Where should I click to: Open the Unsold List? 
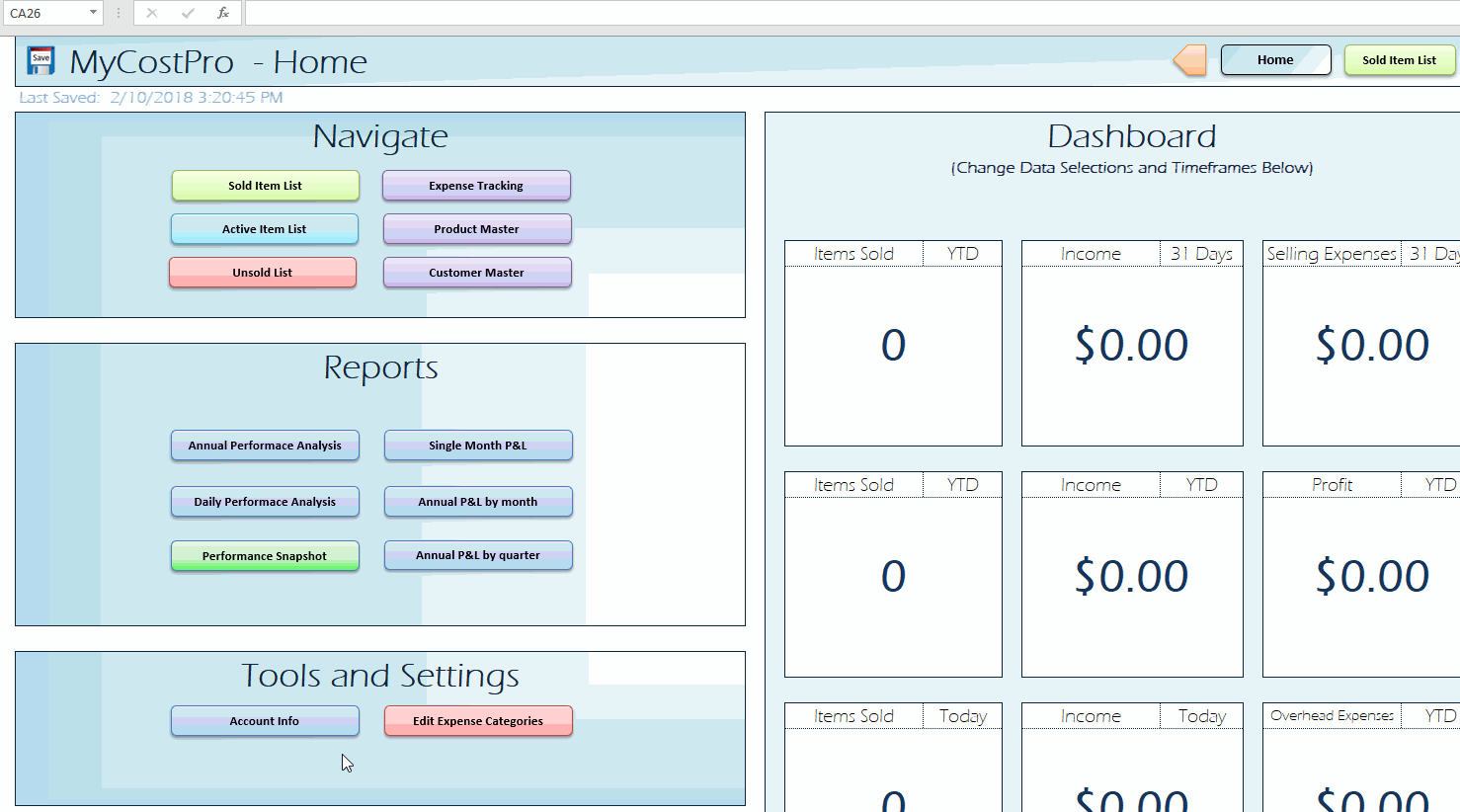262,273
